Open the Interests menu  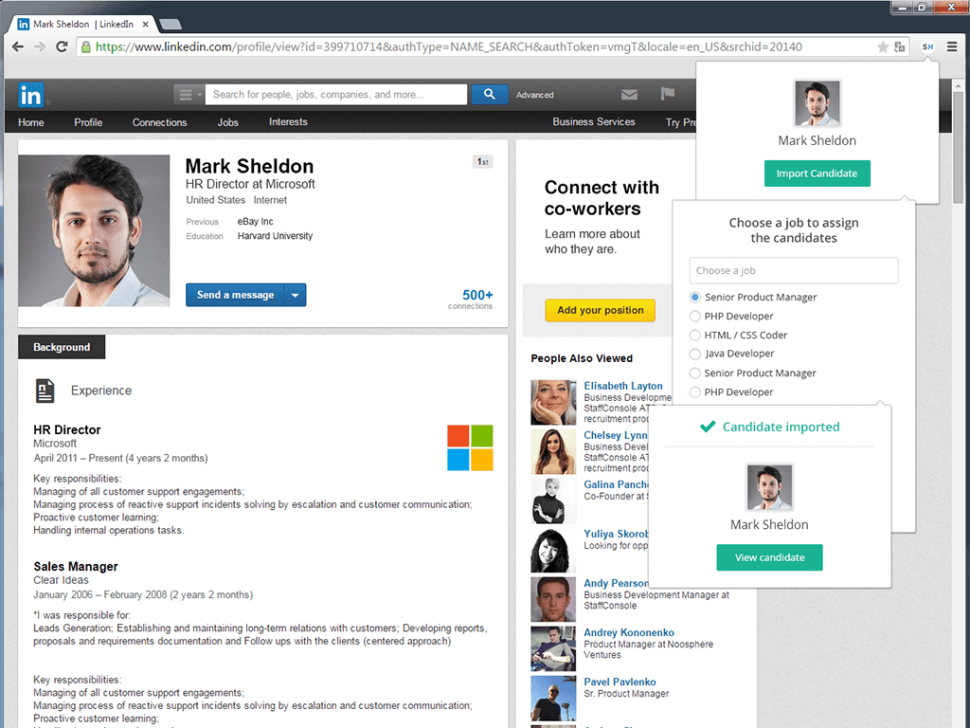[288, 122]
